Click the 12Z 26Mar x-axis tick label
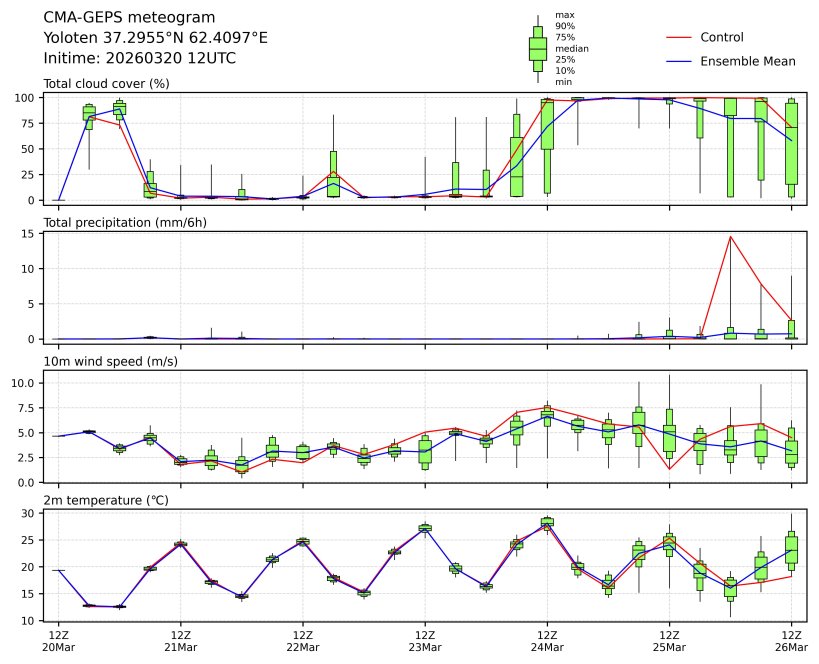This screenshot has width=819, height=664. pos(791,641)
